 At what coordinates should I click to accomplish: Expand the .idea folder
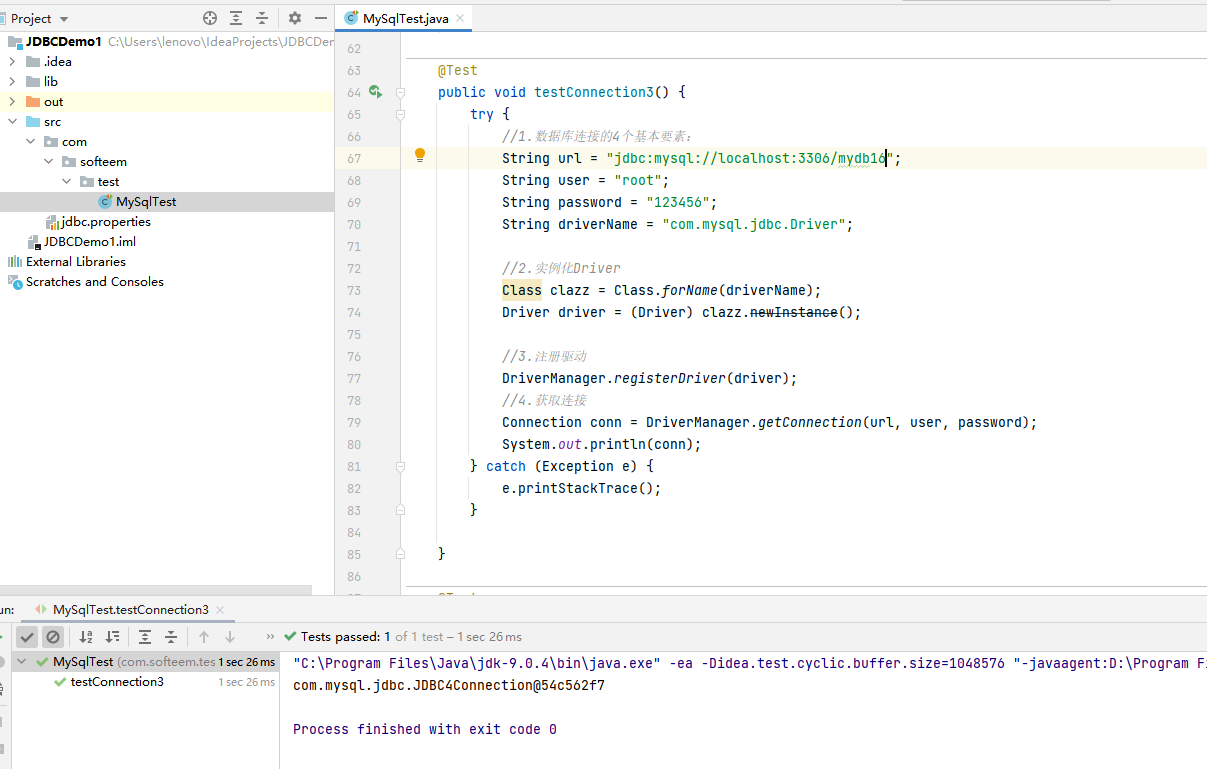pos(12,61)
